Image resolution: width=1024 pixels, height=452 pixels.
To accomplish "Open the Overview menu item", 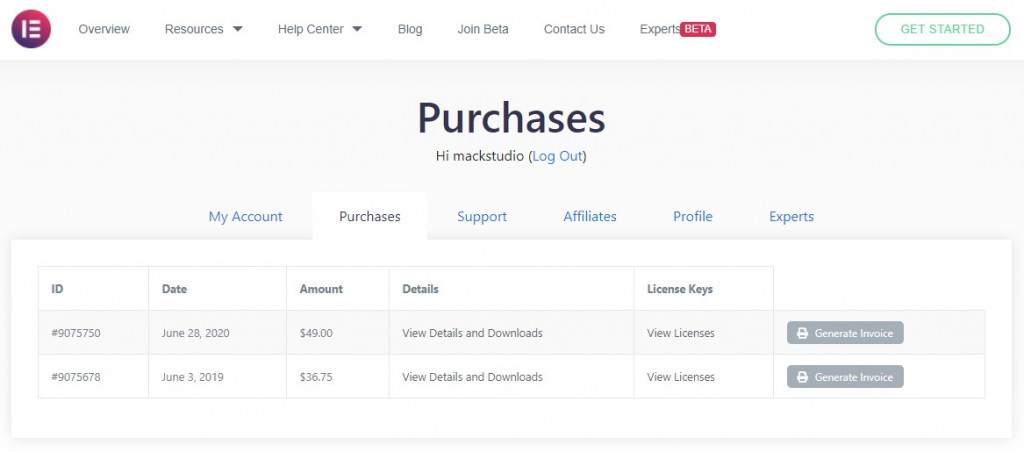I will click(104, 29).
